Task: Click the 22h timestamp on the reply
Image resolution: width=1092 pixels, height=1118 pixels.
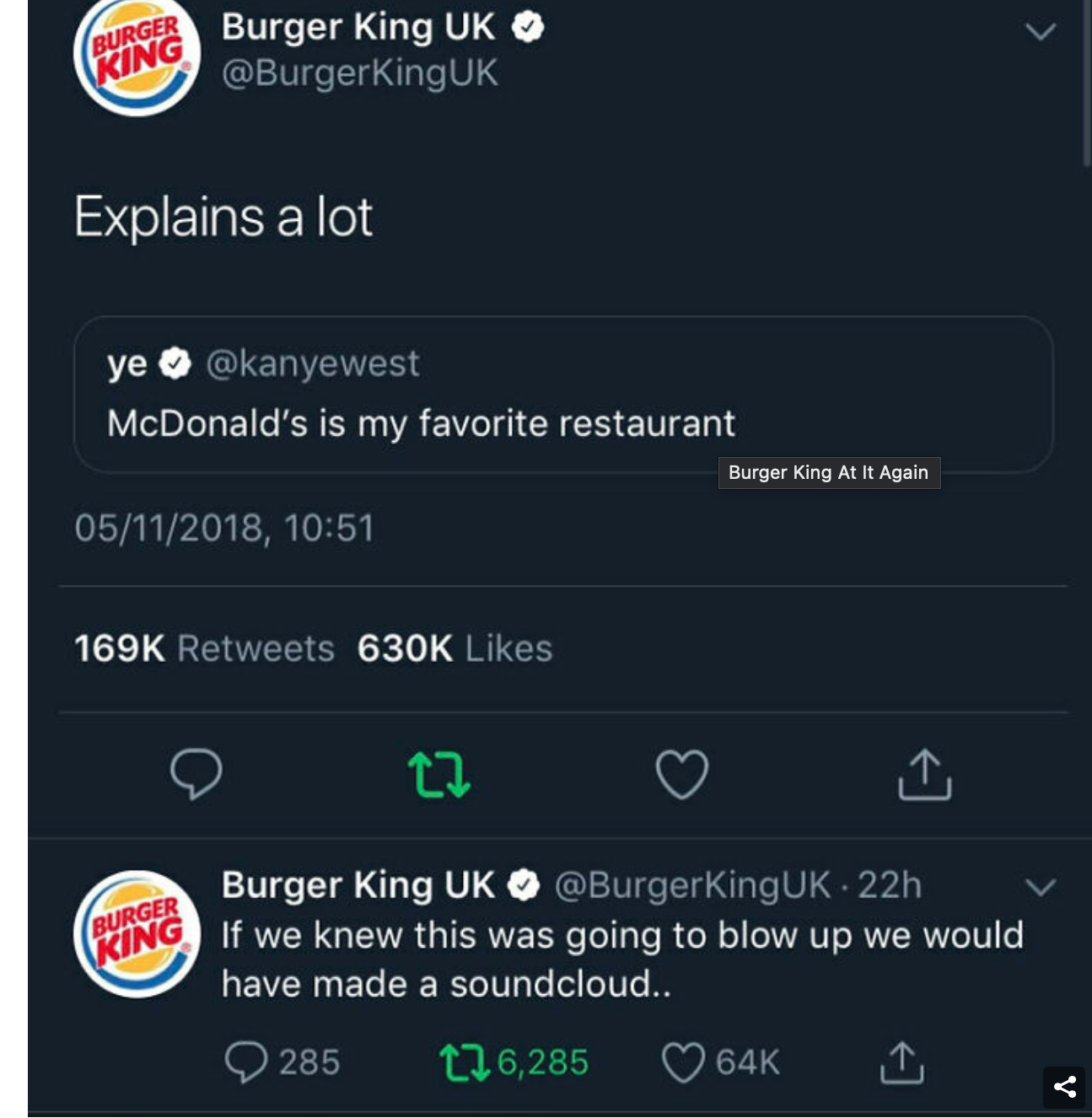Action: pyautogui.click(x=890, y=885)
